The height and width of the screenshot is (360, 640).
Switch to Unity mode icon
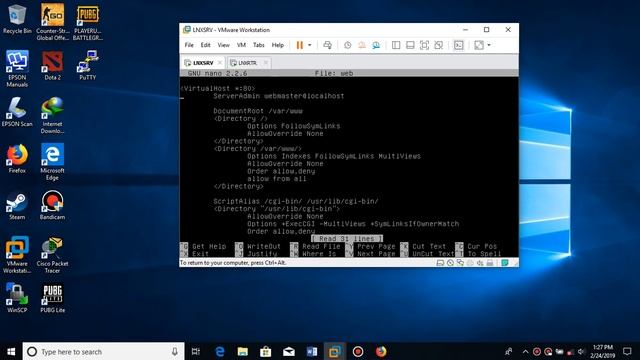pos(439,45)
